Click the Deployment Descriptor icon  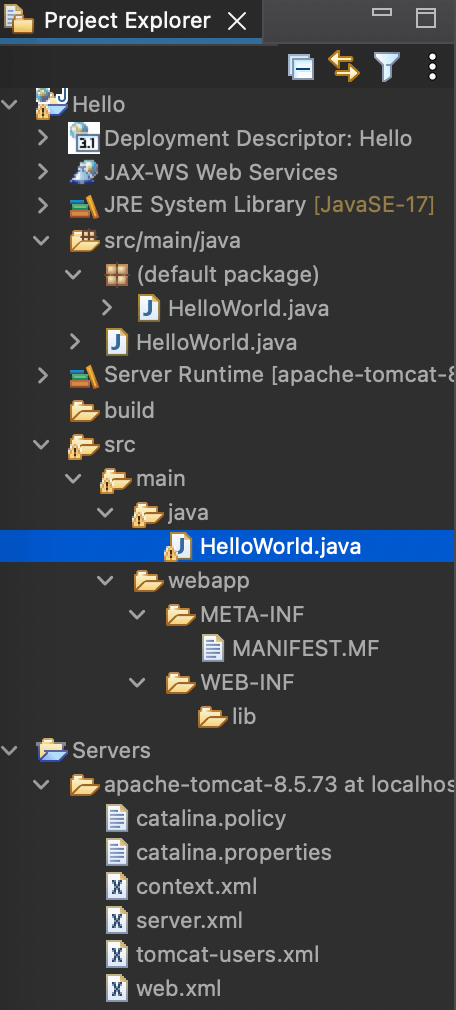point(84,138)
